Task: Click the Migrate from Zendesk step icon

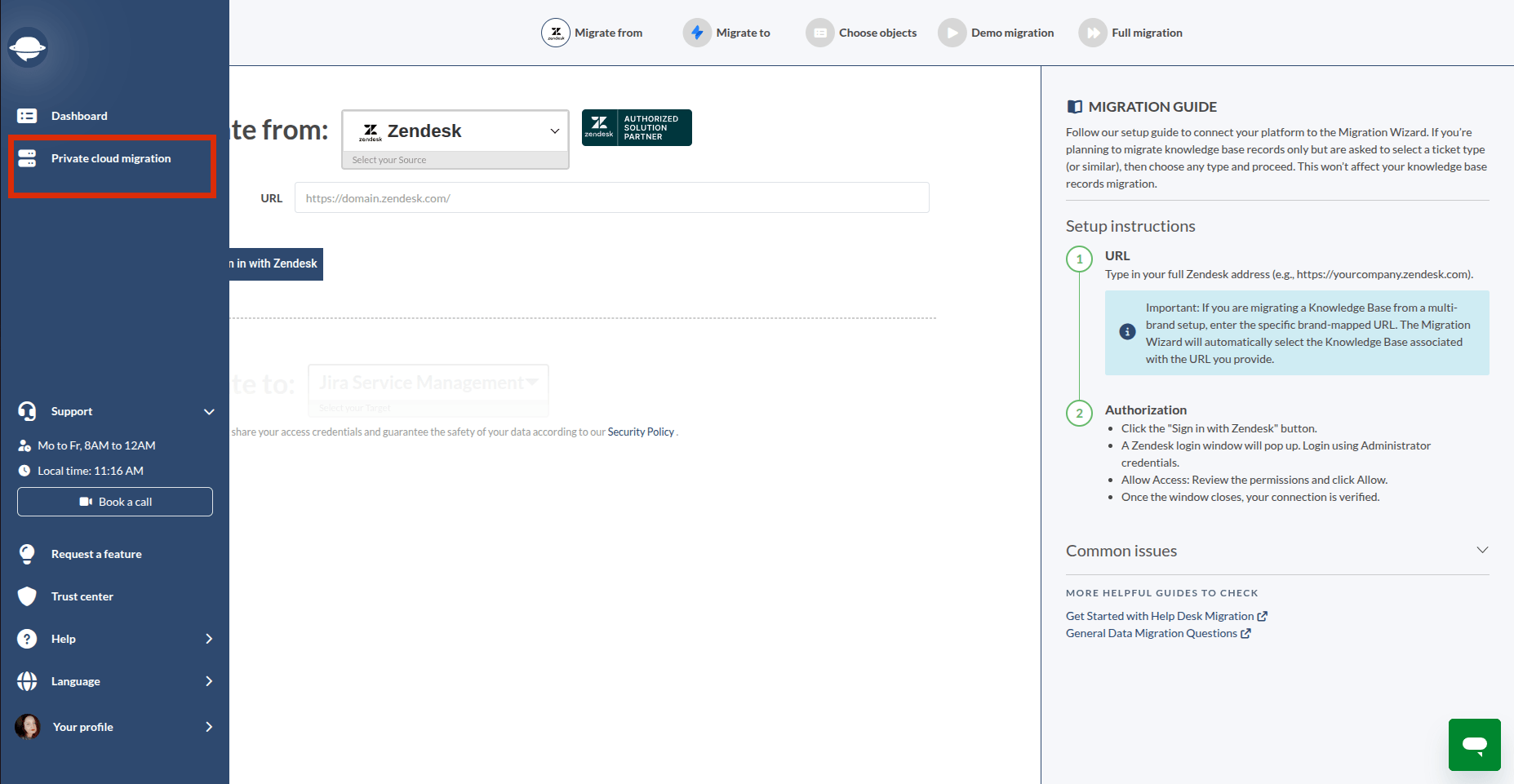Action: click(556, 33)
